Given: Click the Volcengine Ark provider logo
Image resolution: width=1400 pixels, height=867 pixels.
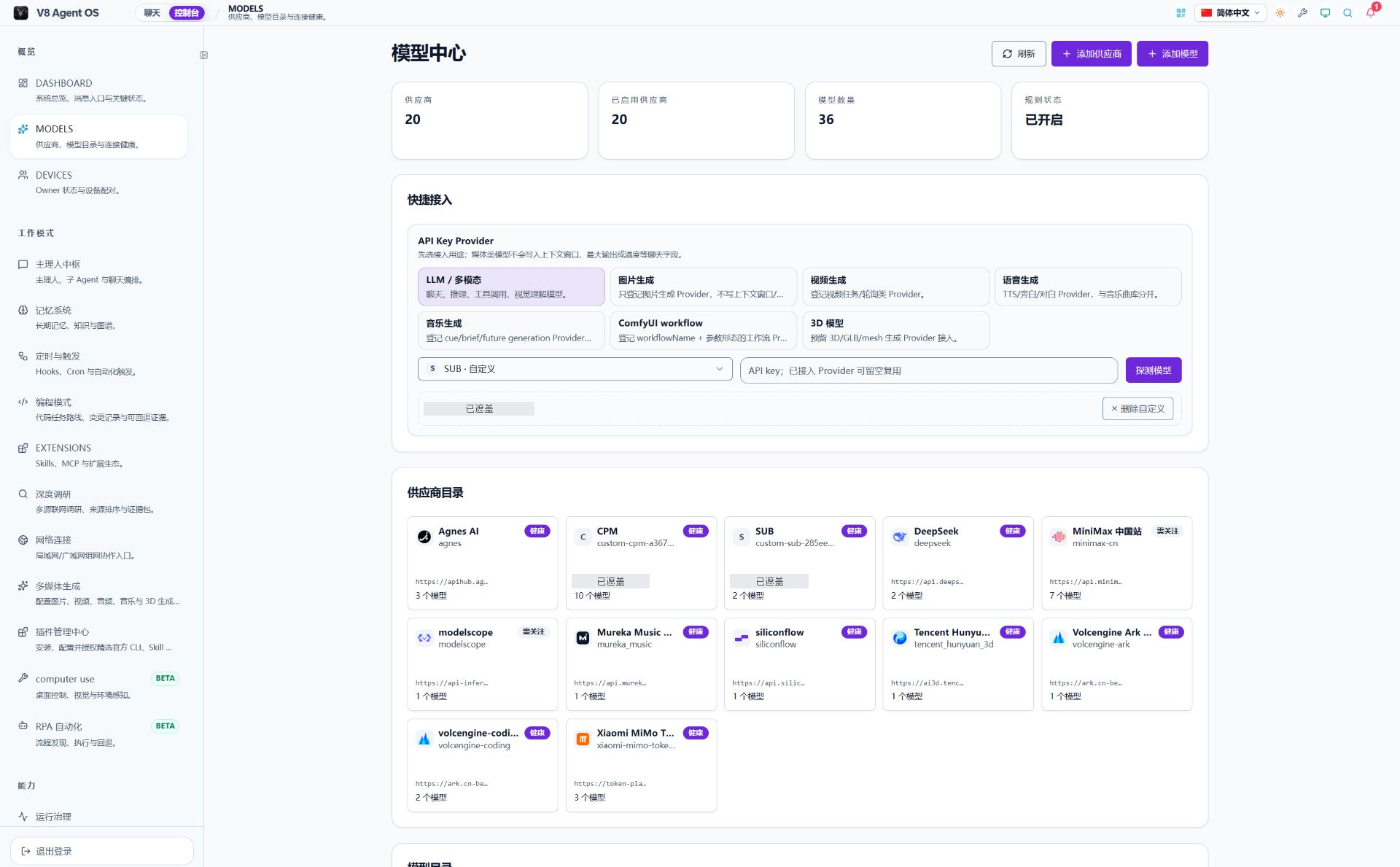Looking at the screenshot, I should coord(1058,638).
